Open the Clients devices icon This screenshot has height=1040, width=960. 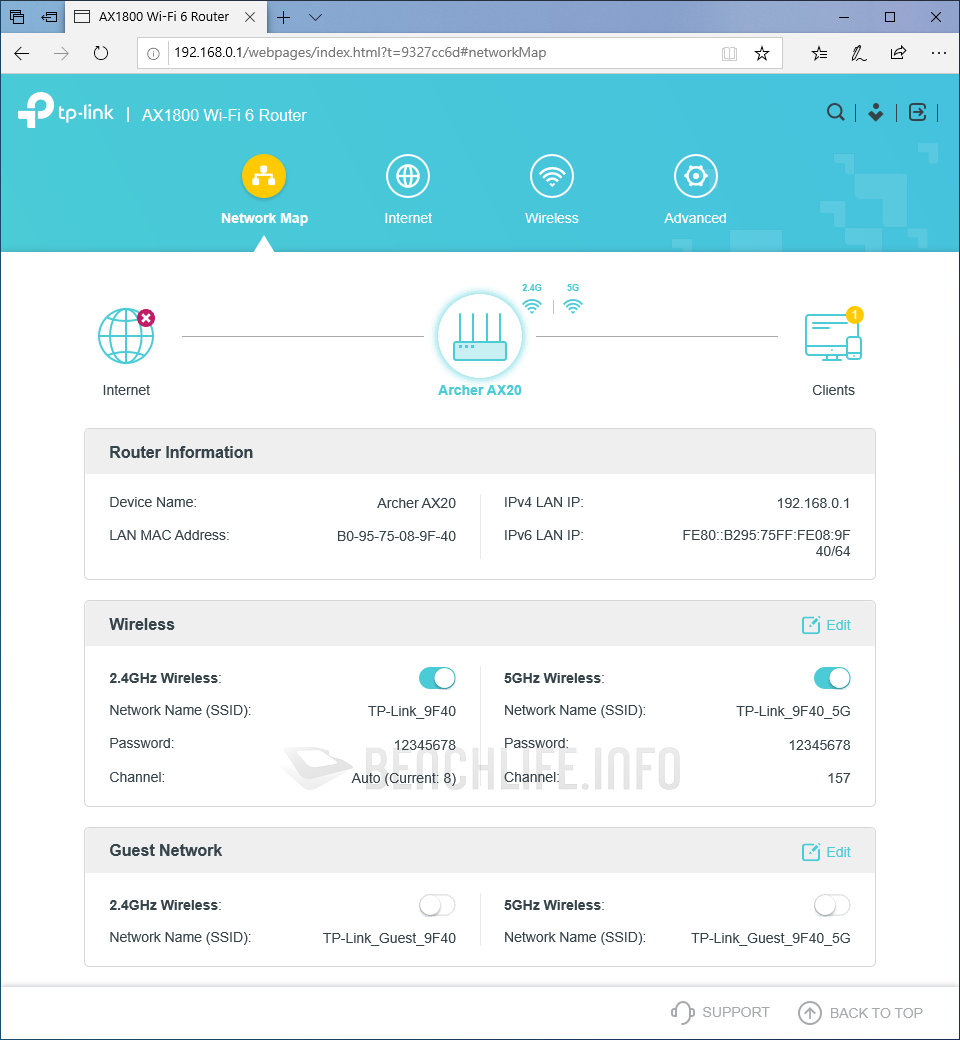[x=833, y=336]
